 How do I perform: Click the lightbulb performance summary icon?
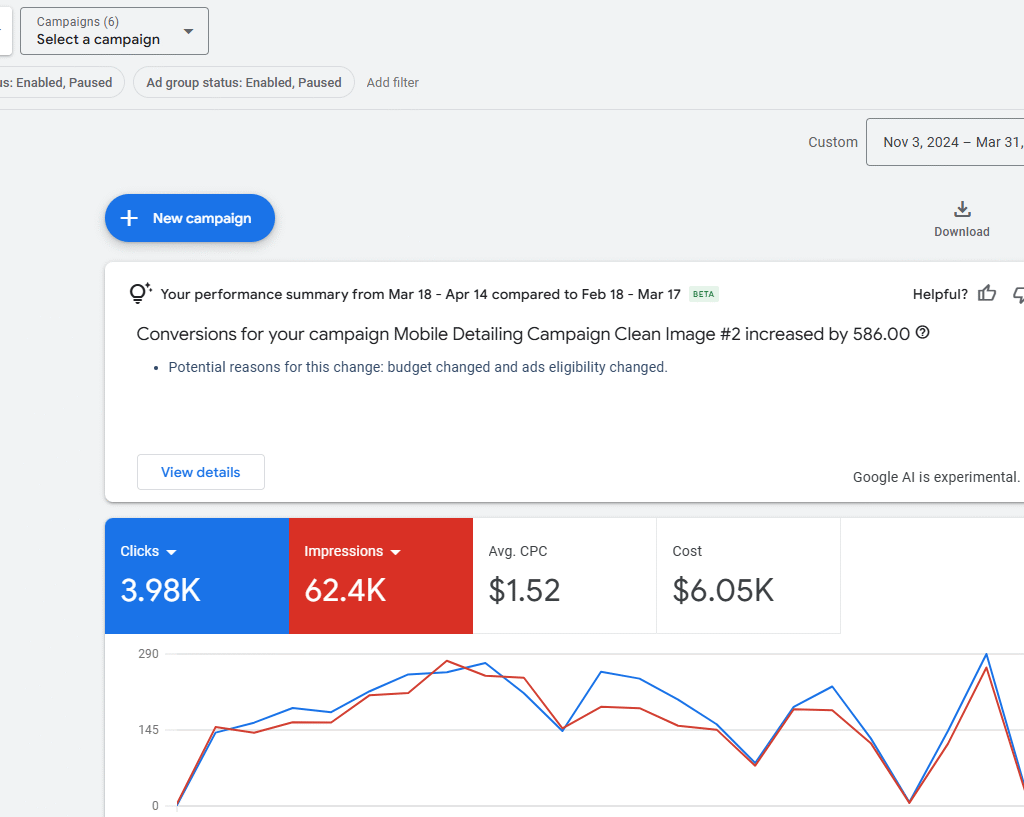tap(140, 294)
